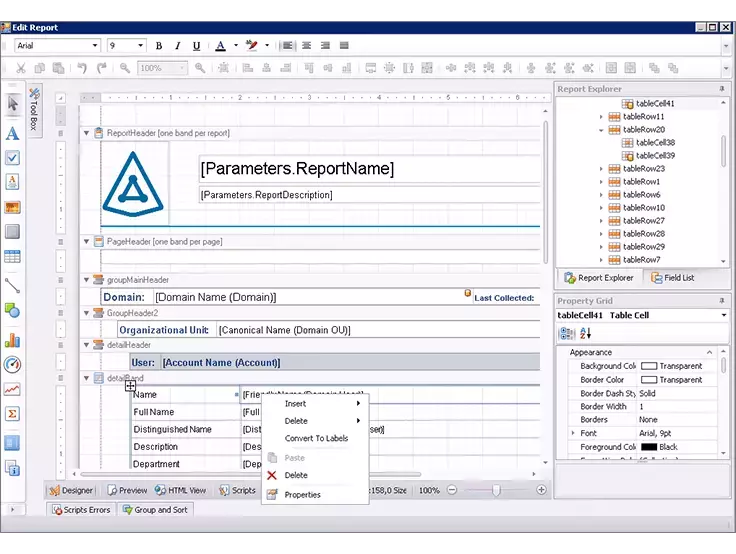Open the Insert submenu in context menu
Viewport: 736px width, 554px height.
(x=315, y=404)
